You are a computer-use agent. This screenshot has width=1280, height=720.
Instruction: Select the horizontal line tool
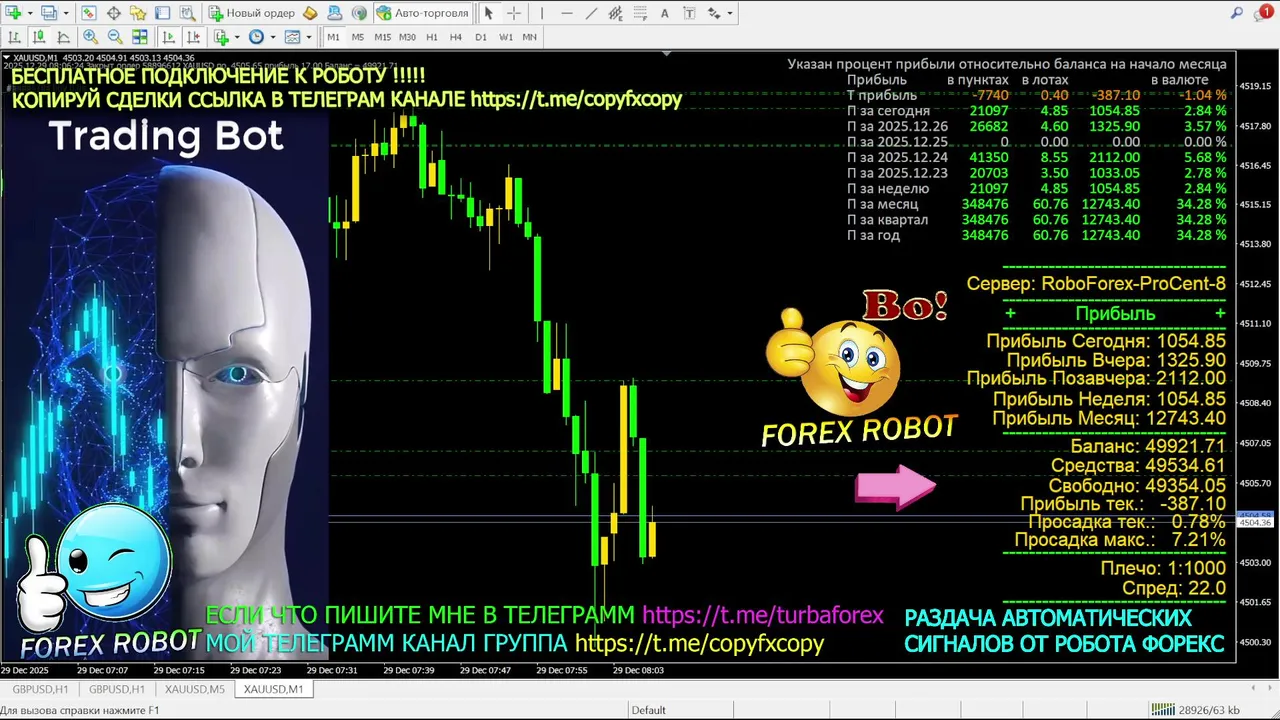567,13
